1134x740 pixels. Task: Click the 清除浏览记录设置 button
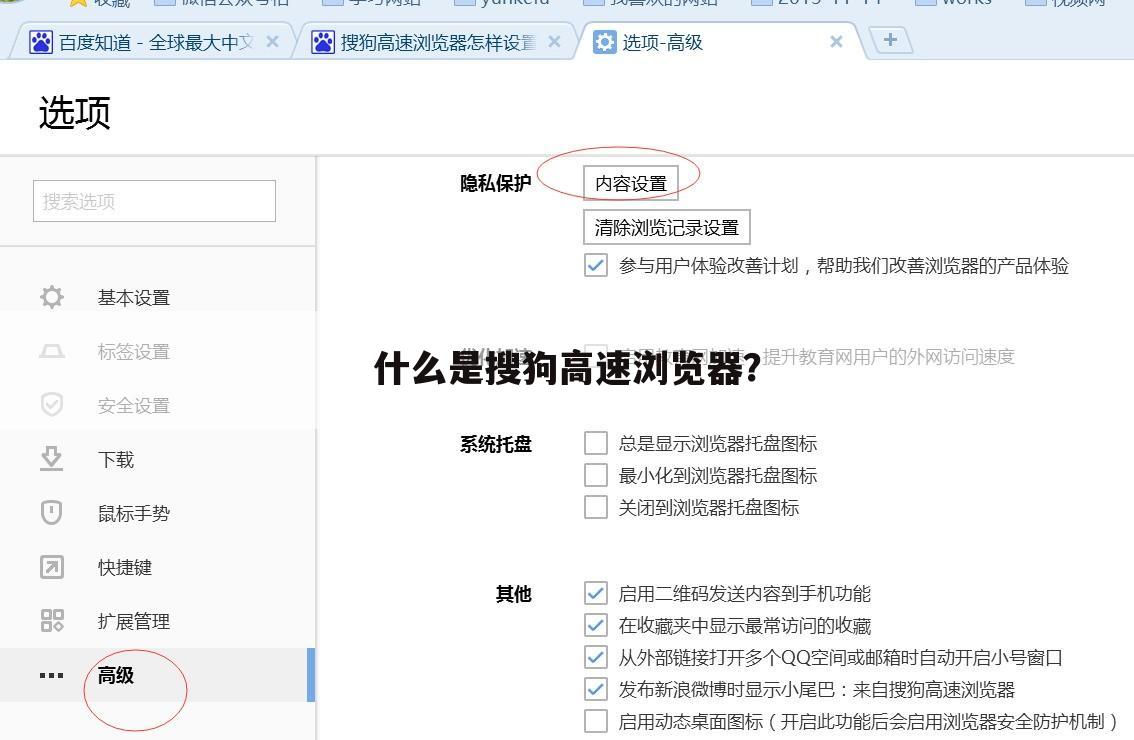point(667,227)
